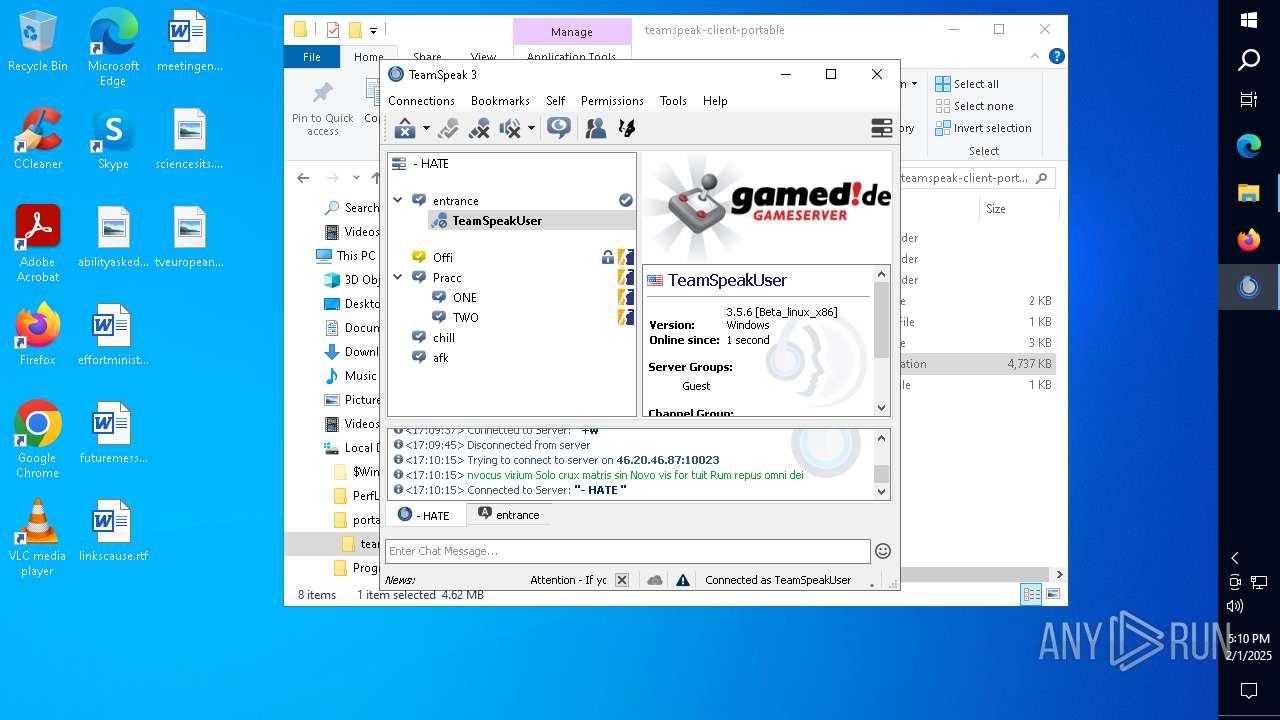1280x720 pixels.
Task: Click TeamSpeak icon in taskbar
Action: point(1249,287)
